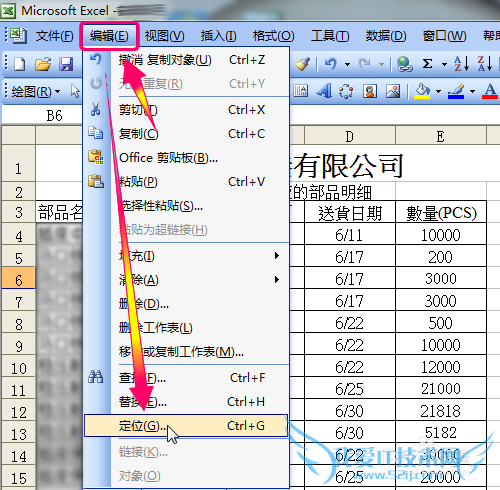Choose 粘贴(P) paste menu entry
Image resolution: width=500 pixels, height=490 pixels.
point(187,182)
